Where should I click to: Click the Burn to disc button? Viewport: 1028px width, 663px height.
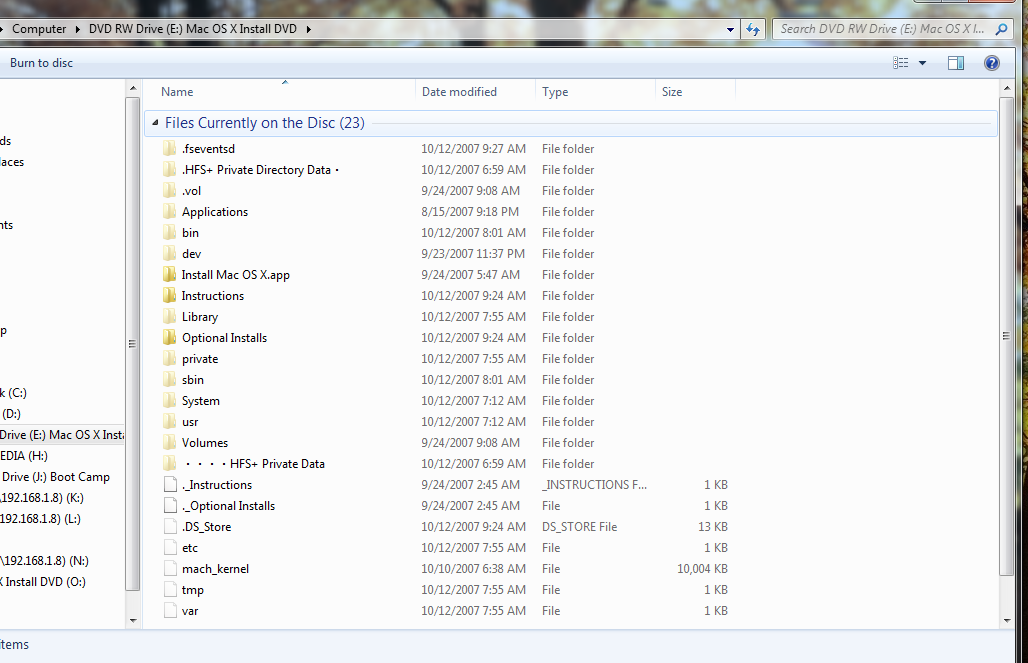tap(41, 63)
